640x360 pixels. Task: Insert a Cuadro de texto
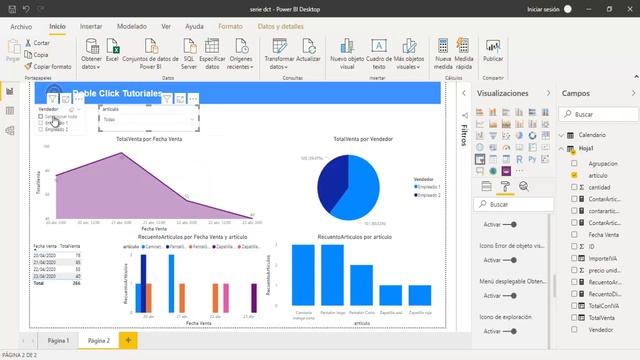[x=379, y=53]
